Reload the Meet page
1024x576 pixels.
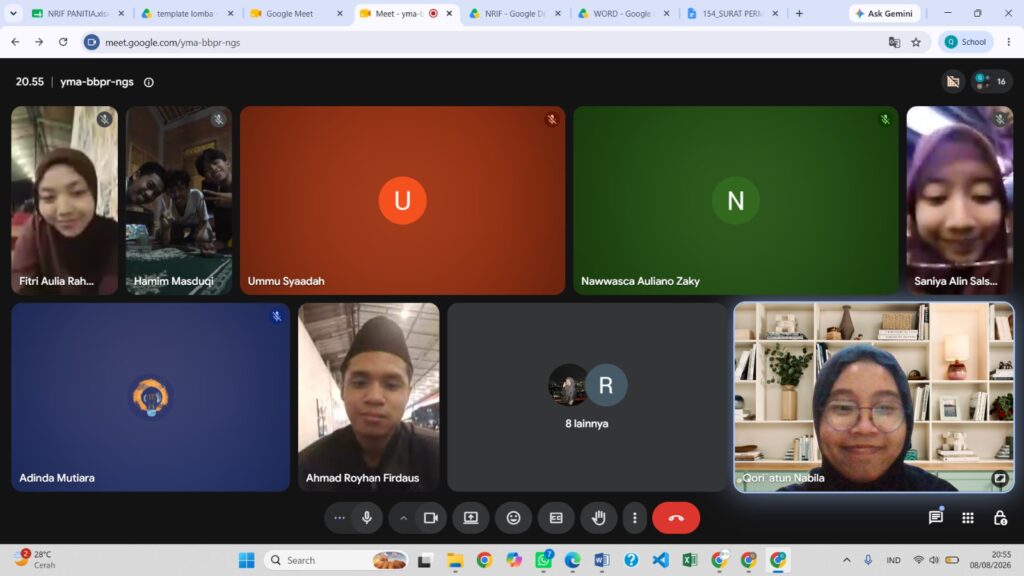63,42
